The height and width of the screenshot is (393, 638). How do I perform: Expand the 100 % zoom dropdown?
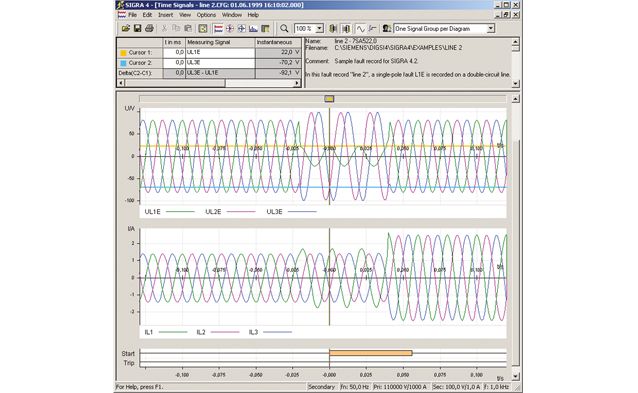[x=320, y=28]
